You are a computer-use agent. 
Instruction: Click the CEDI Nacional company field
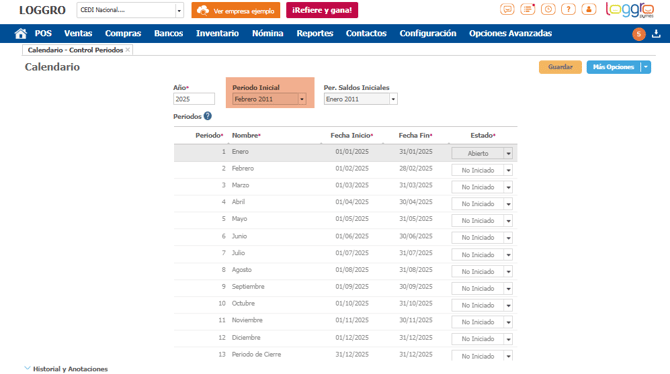[x=126, y=10]
